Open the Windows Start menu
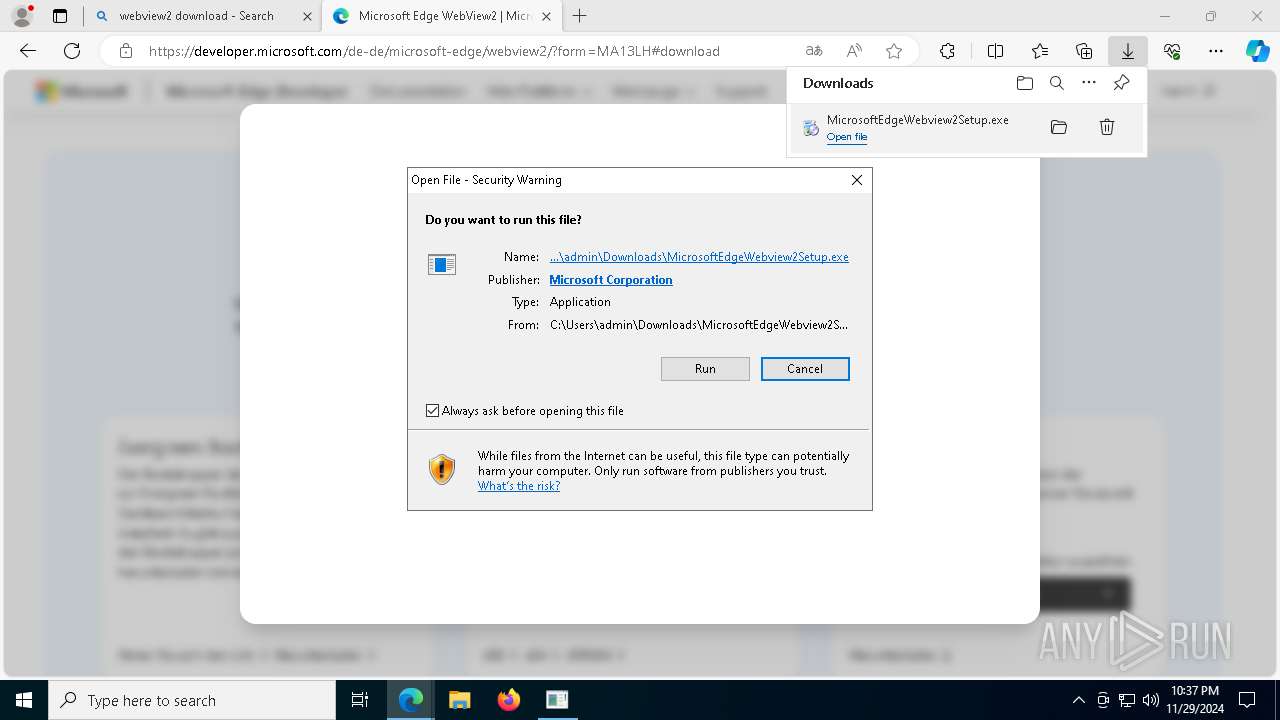1280x720 pixels. 24,700
